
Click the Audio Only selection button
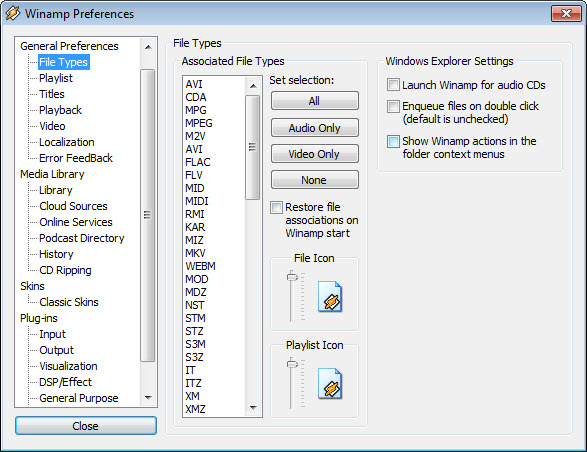tap(314, 128)
